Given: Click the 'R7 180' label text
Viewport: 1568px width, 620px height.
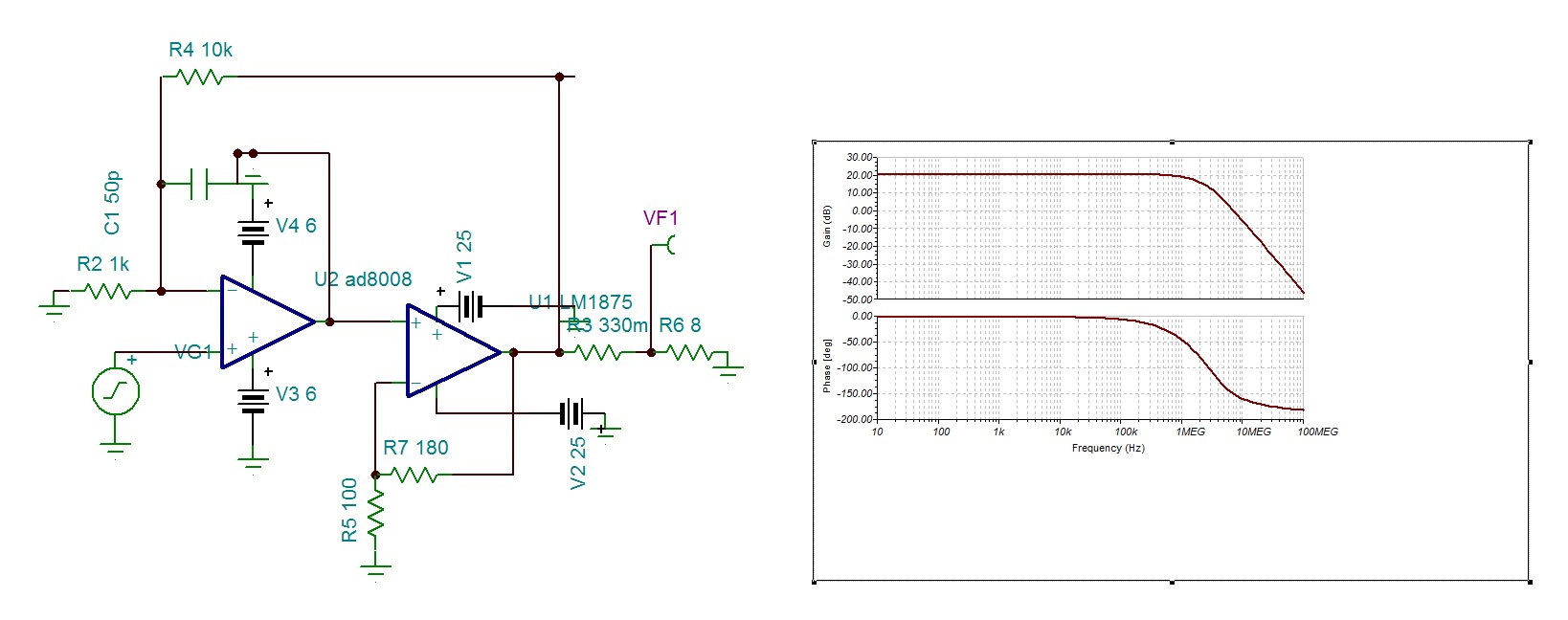Looking at the screenshot, I should 415,448.
